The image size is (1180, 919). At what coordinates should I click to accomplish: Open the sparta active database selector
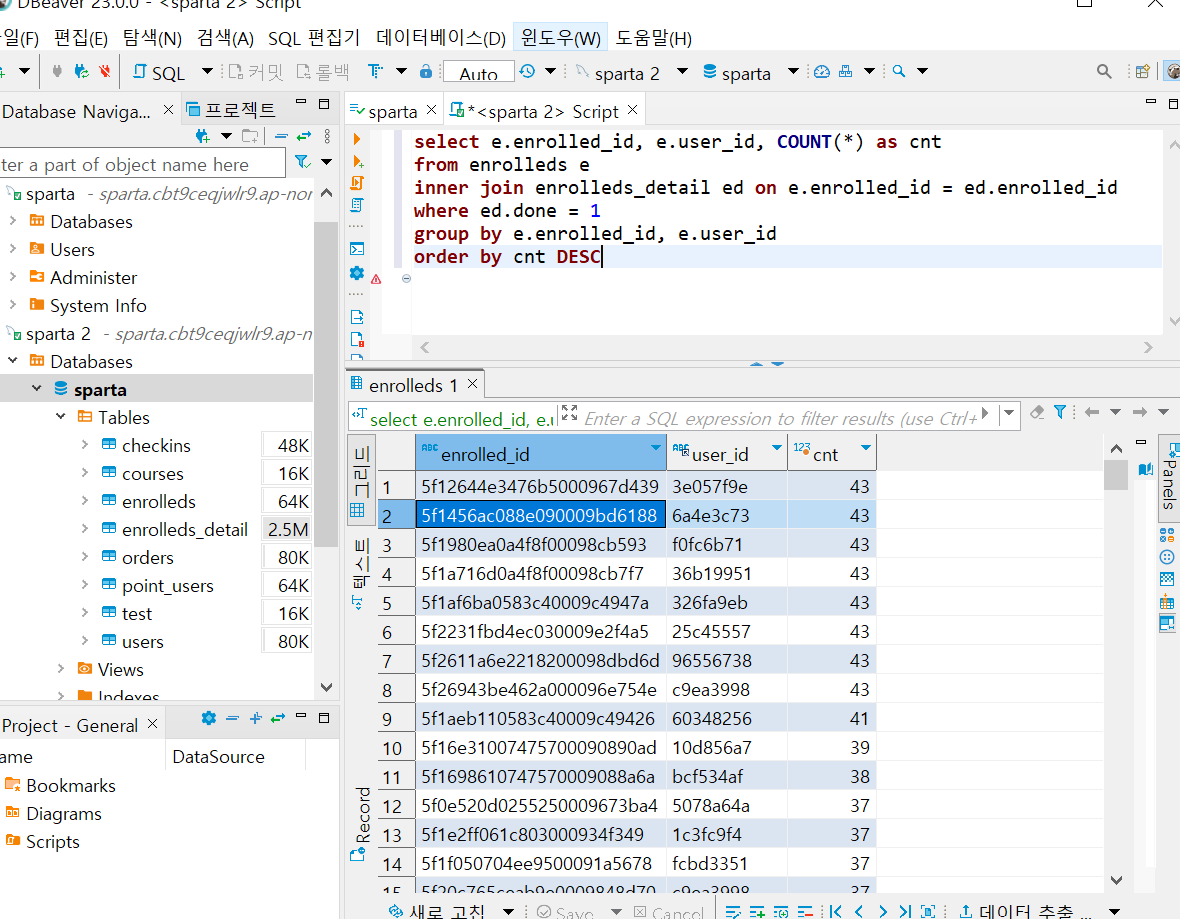click(750, 72)
